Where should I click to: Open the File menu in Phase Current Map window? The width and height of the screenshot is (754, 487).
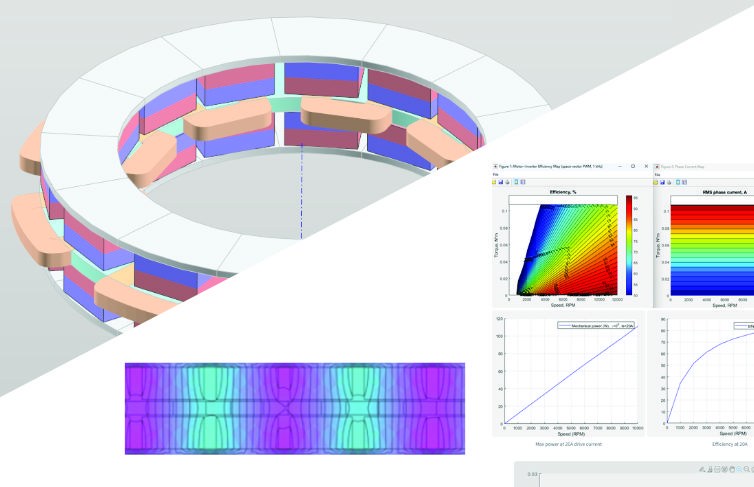tap(657, 175)
